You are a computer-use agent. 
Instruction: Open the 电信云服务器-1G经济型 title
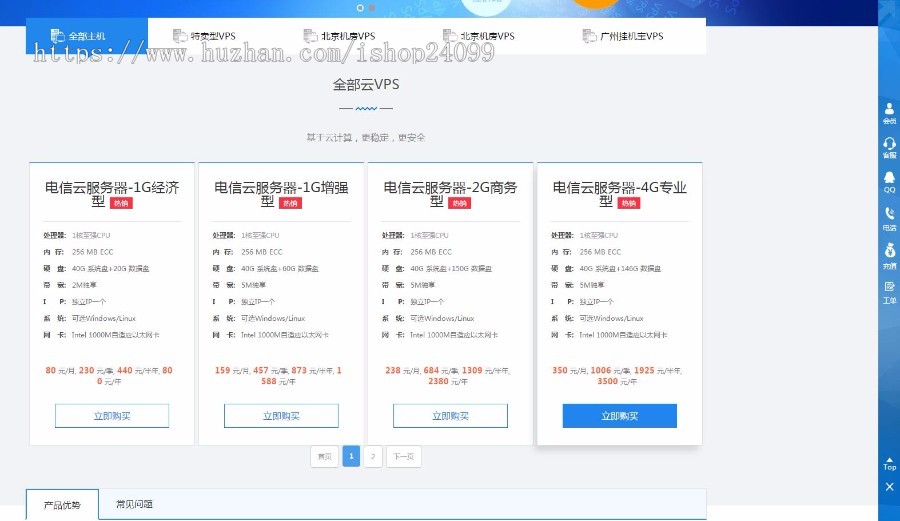click(x=112, y=194)
